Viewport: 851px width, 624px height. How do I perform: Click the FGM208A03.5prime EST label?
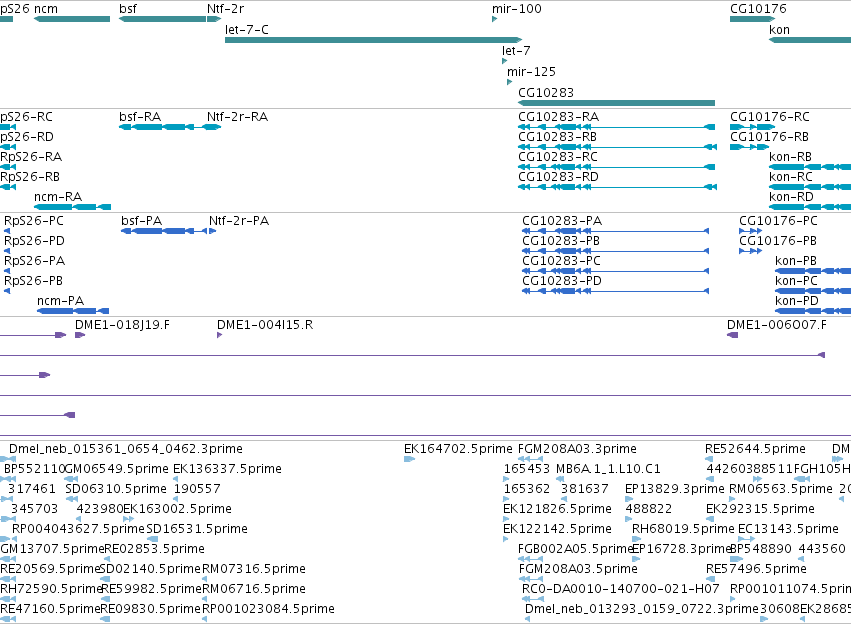578,569
